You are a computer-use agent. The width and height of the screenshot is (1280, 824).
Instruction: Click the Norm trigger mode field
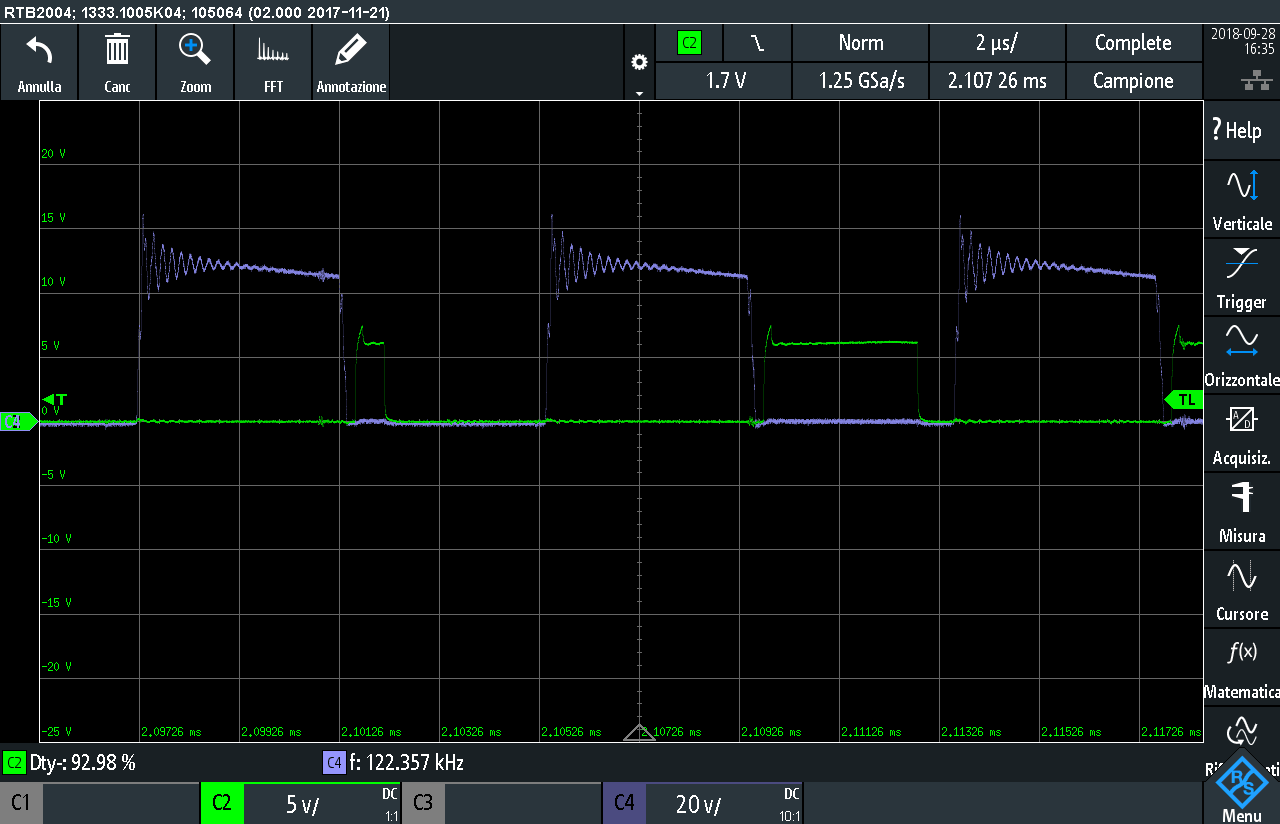(860, 43)
